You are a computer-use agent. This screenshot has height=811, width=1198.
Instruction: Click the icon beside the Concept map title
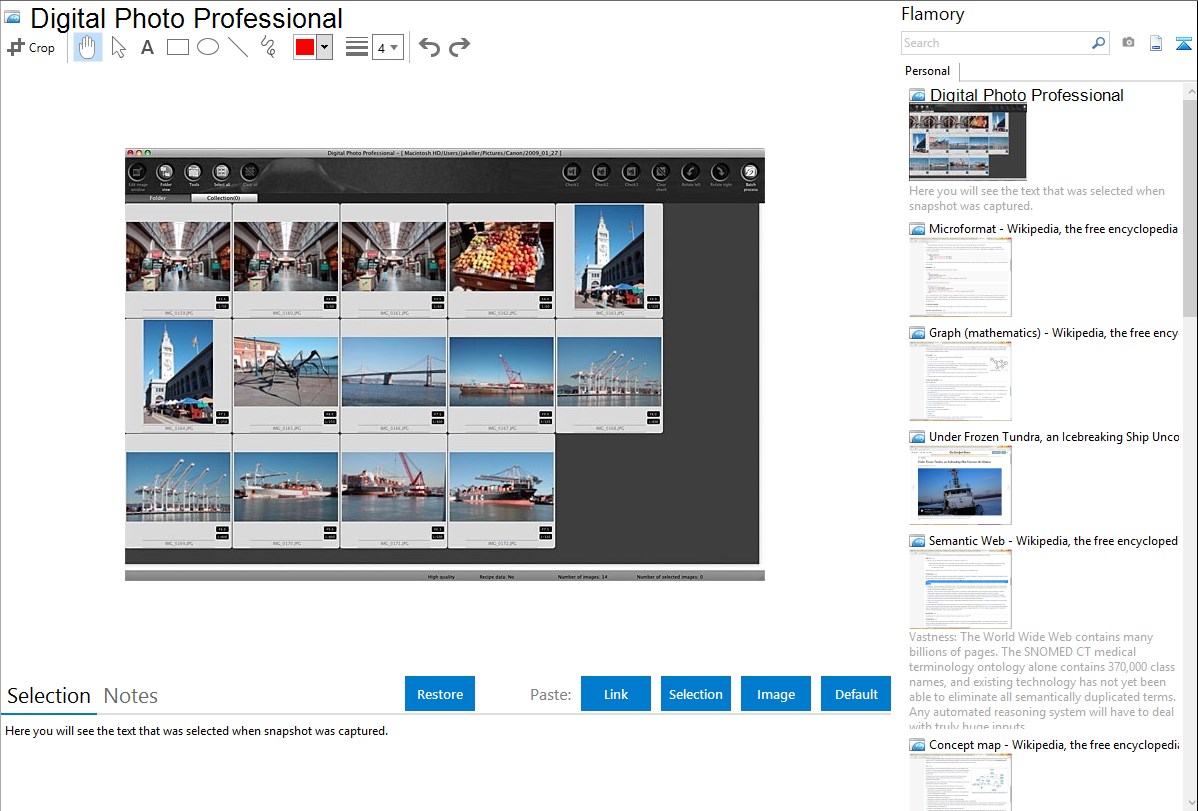[x=917, y=745]
